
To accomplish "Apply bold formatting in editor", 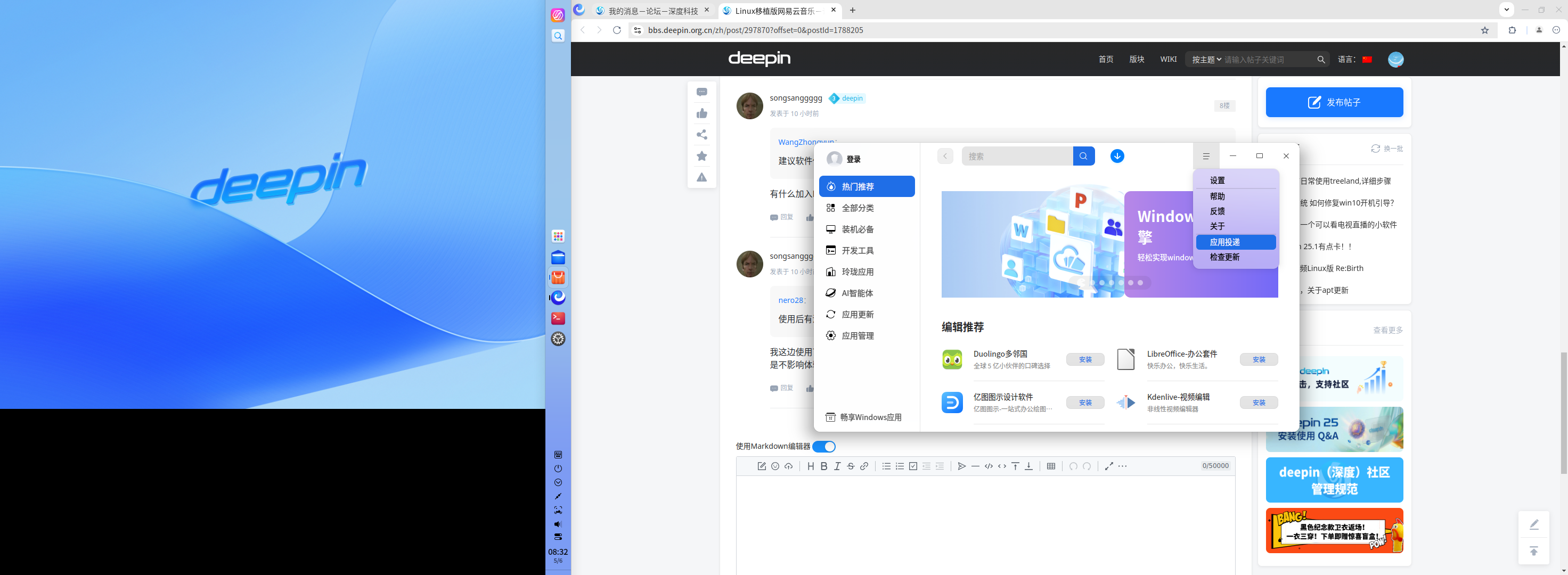I will click(x=823, y=466).
